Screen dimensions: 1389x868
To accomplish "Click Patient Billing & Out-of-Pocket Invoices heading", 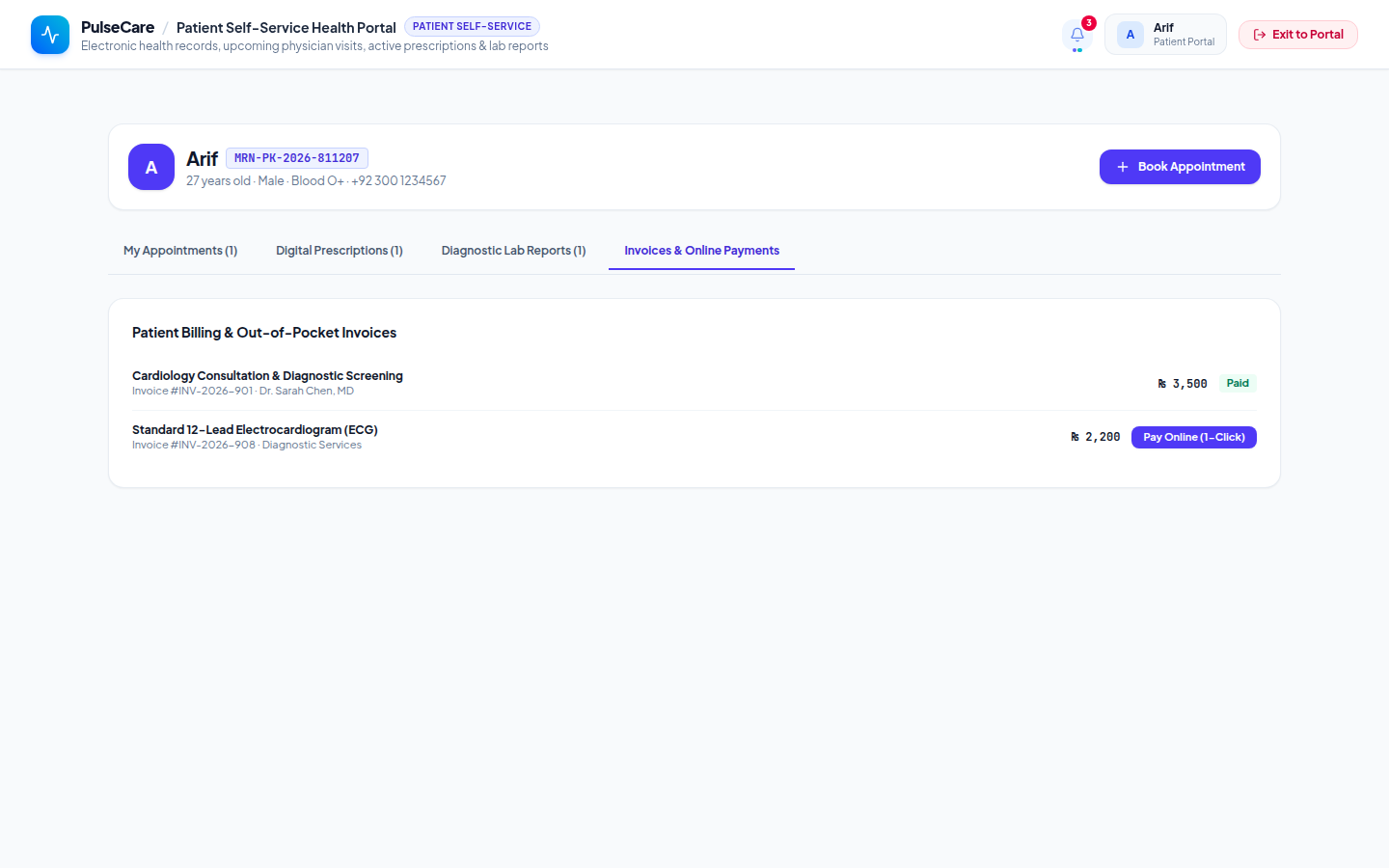I will pos(264,333).
